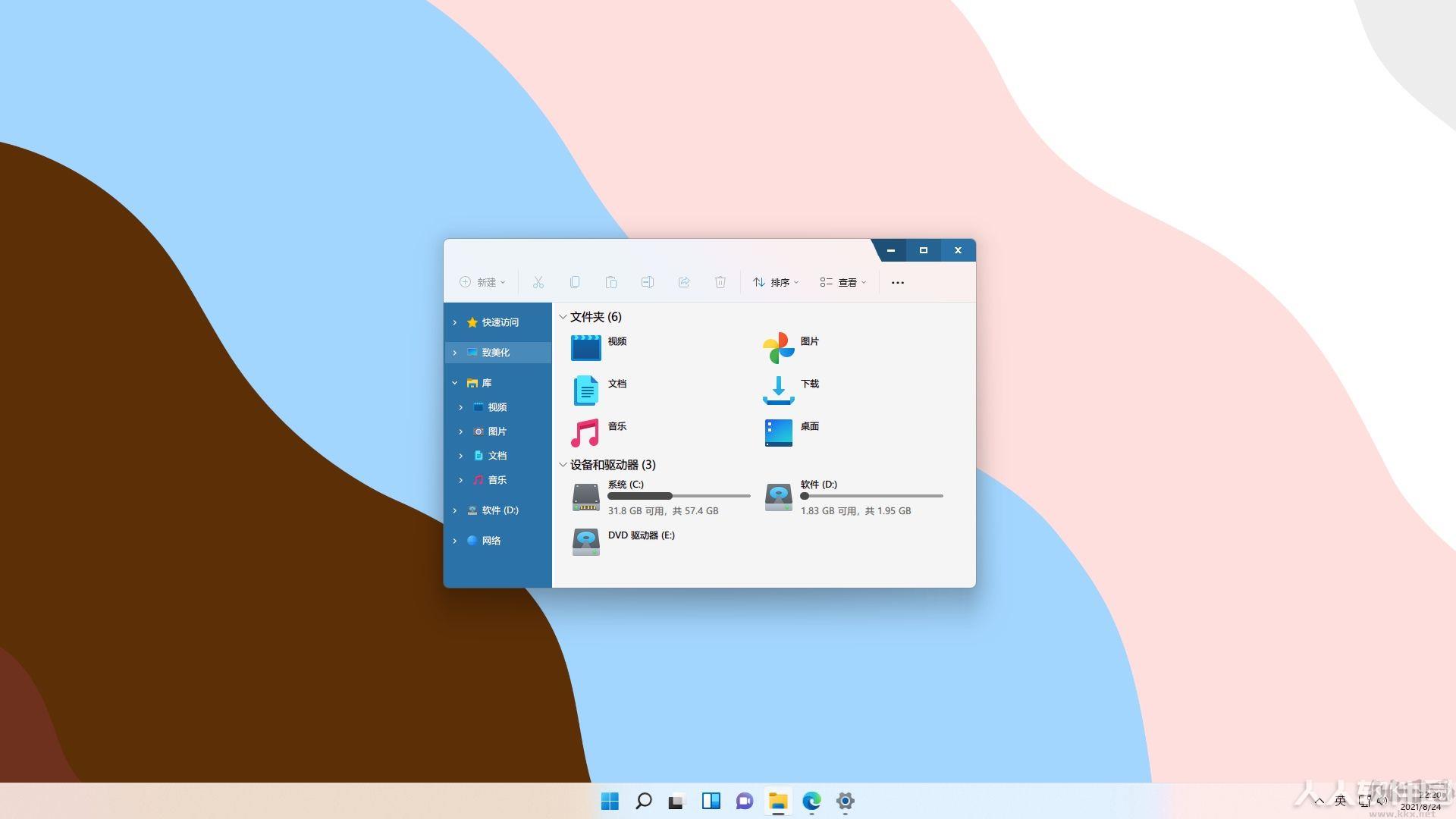1456x819 pixels.
Task: Click the Rename icon in toolbar
Action: [648, 282]
